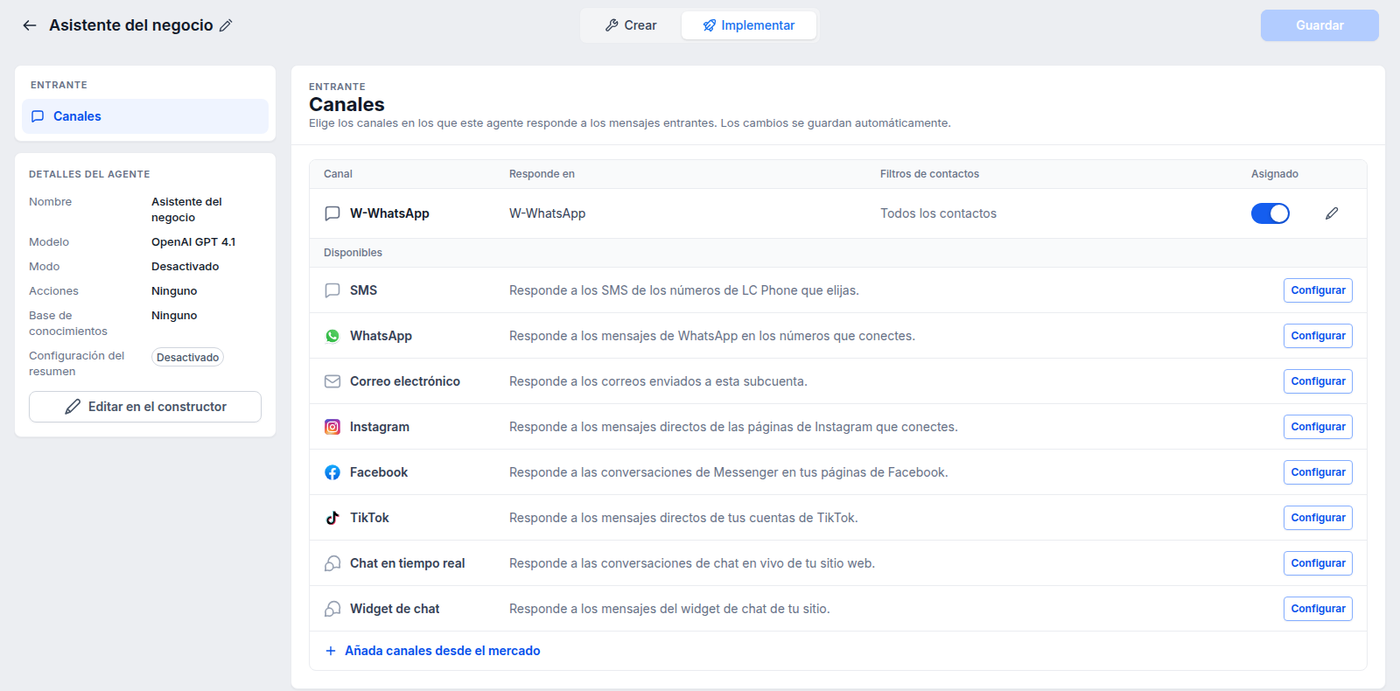Click the Acciones value Ninguno
1400x691 pixels.
[174, 291]
